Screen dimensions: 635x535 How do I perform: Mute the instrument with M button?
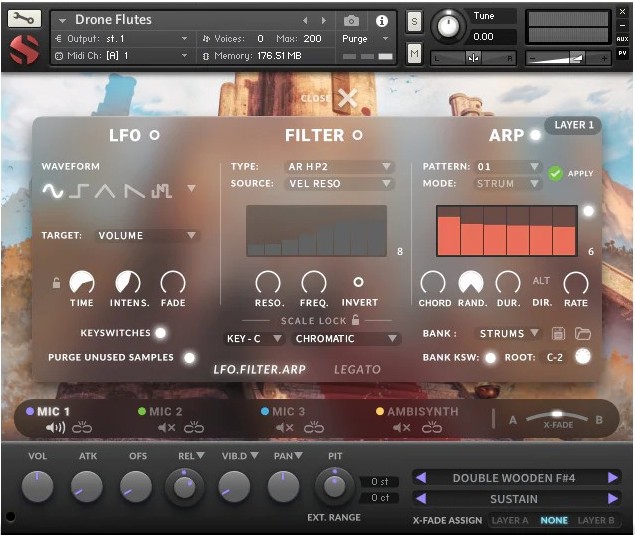click(414, 53)
